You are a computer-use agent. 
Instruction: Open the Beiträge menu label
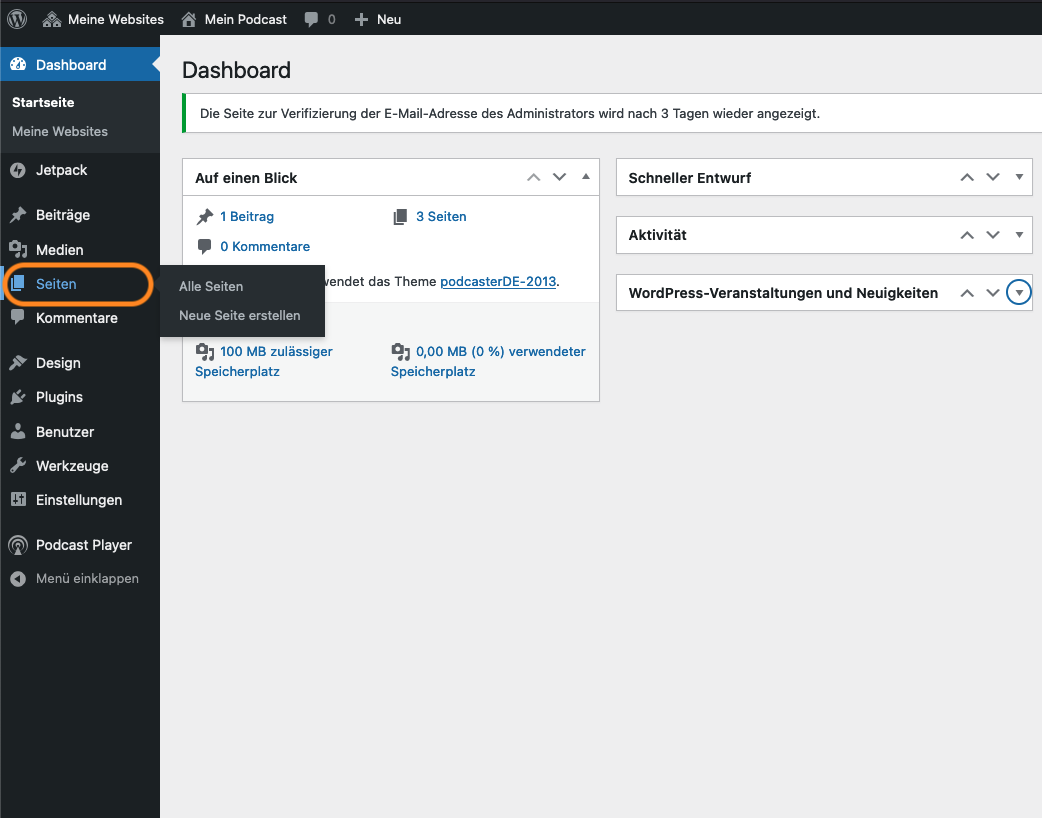63,215
